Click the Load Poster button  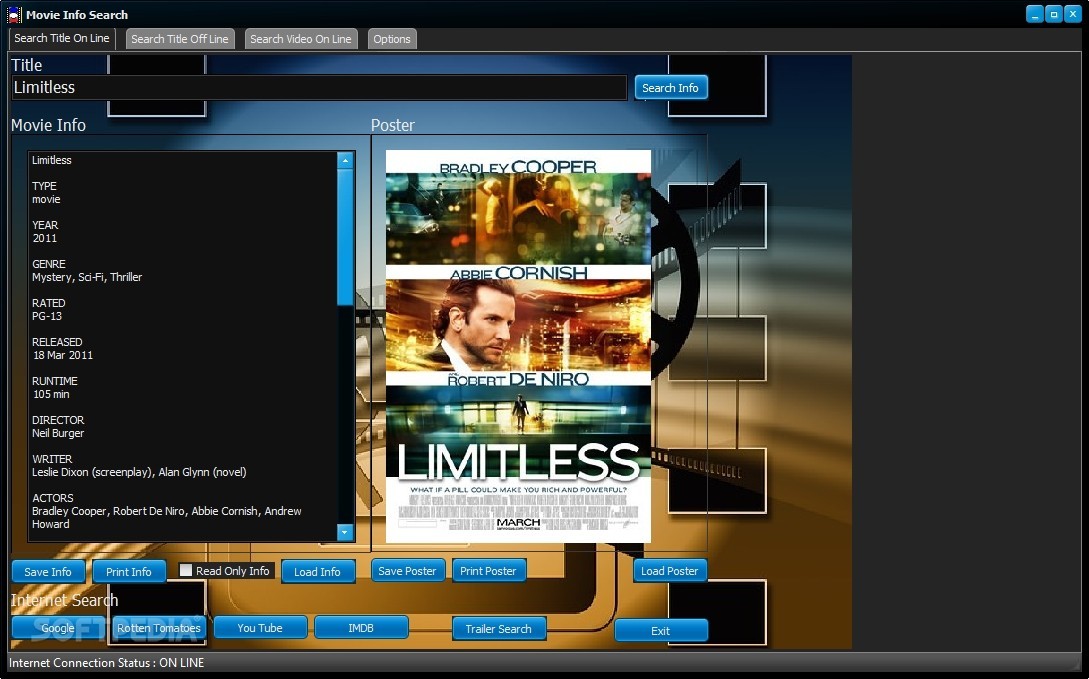point(670,571)
